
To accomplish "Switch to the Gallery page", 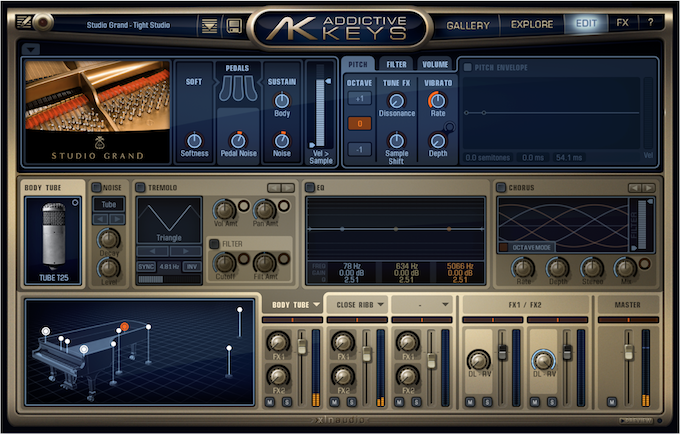I will (x=468, y=25).
